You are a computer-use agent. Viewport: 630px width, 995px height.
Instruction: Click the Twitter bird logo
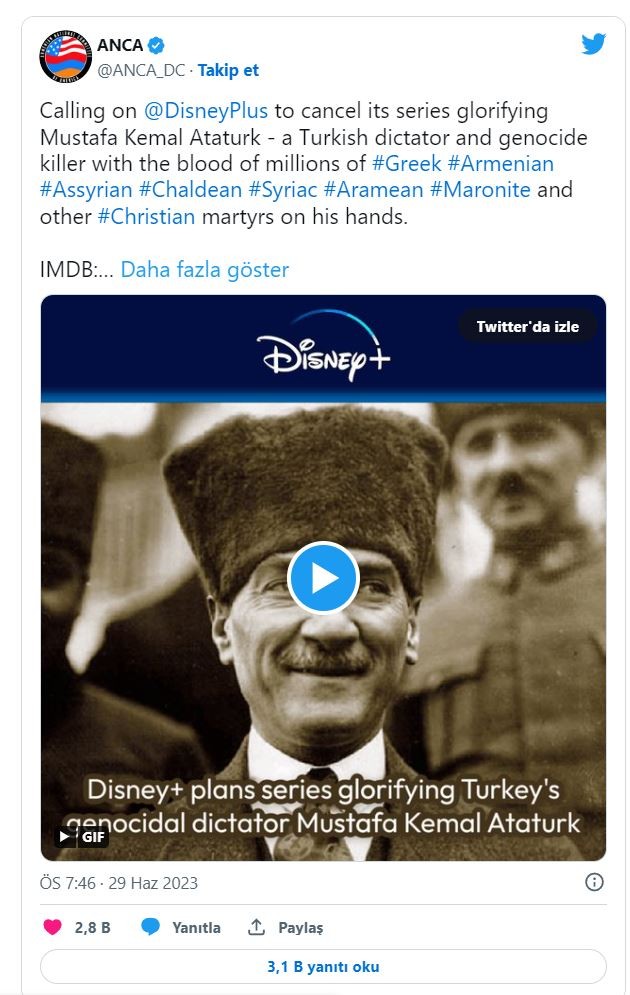(593, 44)
